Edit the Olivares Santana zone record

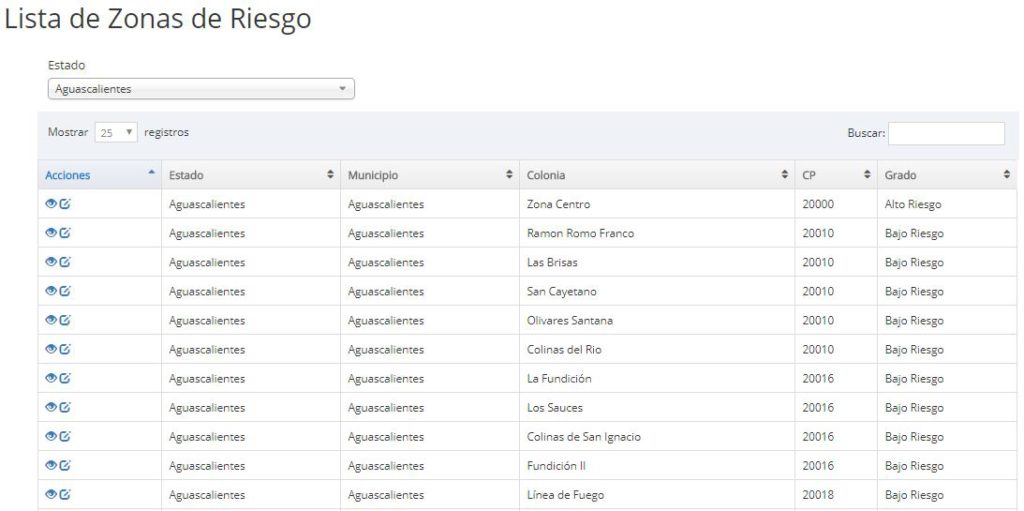[65, 320]
